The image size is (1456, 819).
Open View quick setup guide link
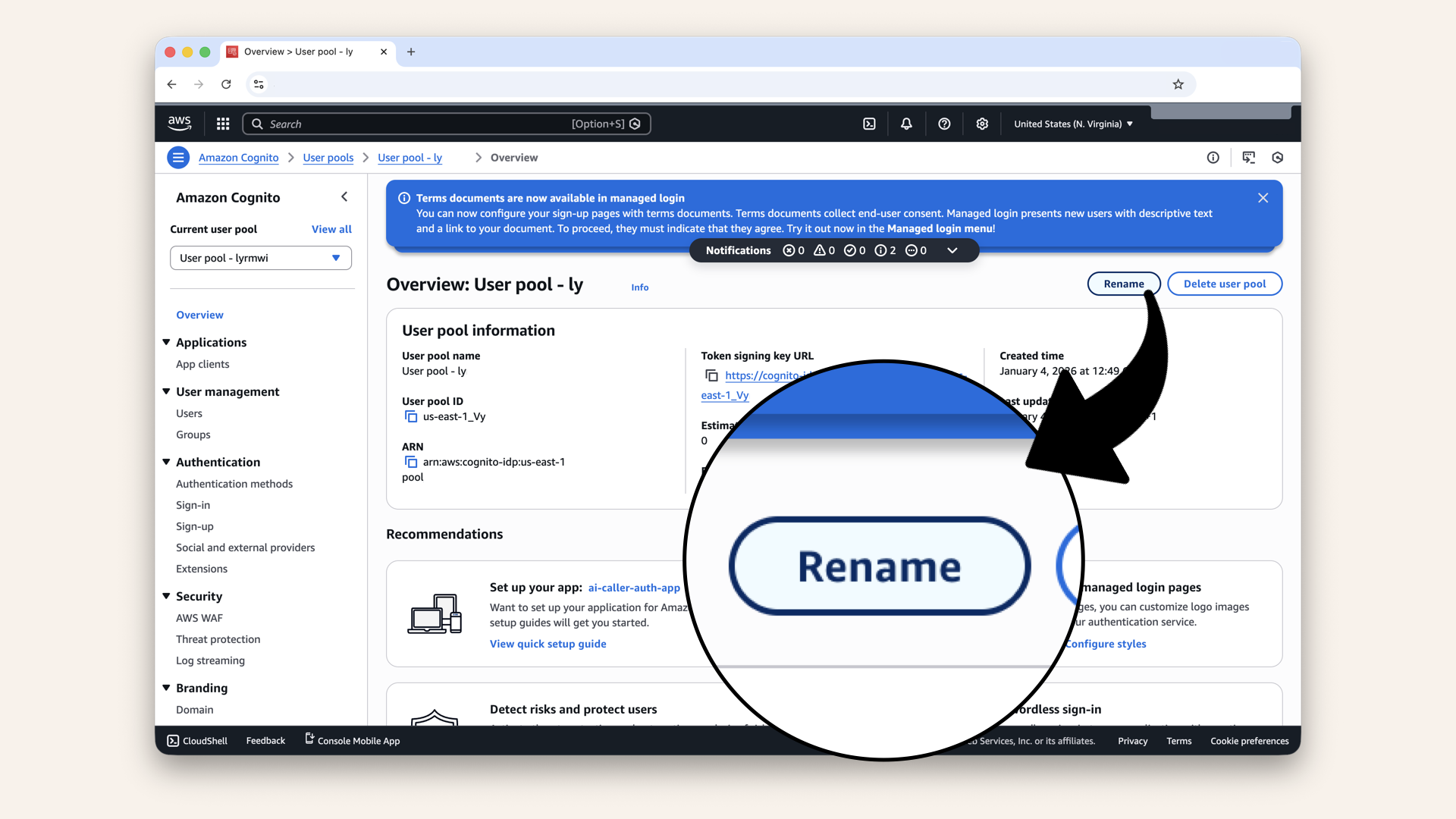548,644
